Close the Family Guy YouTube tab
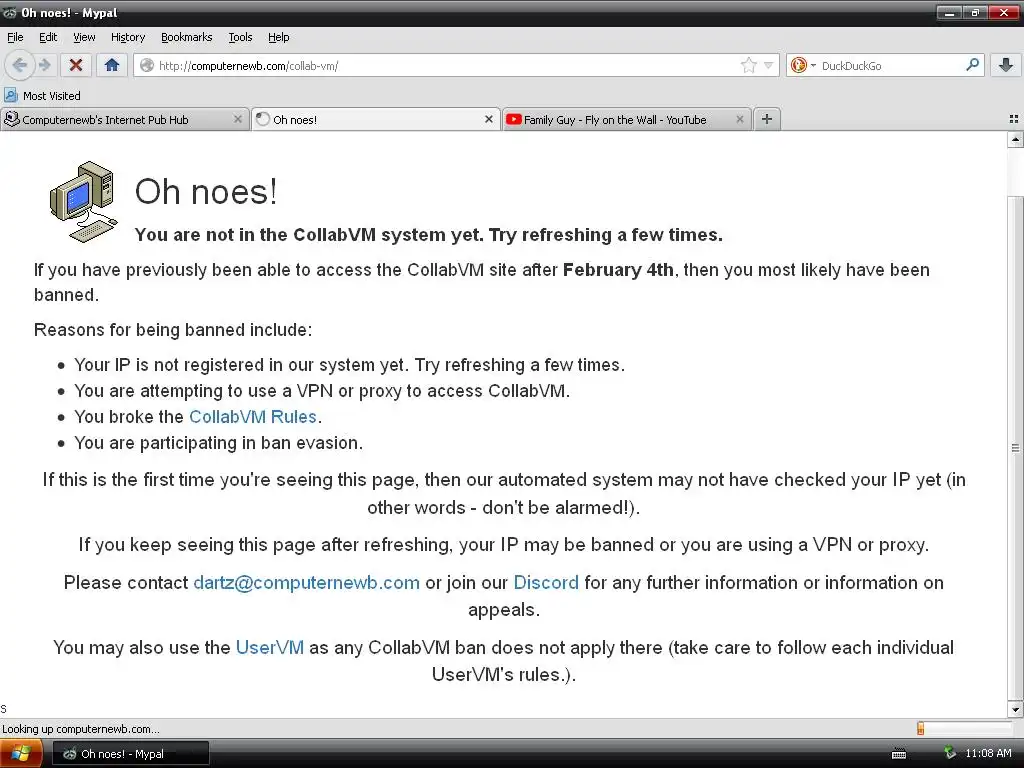This screenshot has width=1024, height=768. (739, 120)
